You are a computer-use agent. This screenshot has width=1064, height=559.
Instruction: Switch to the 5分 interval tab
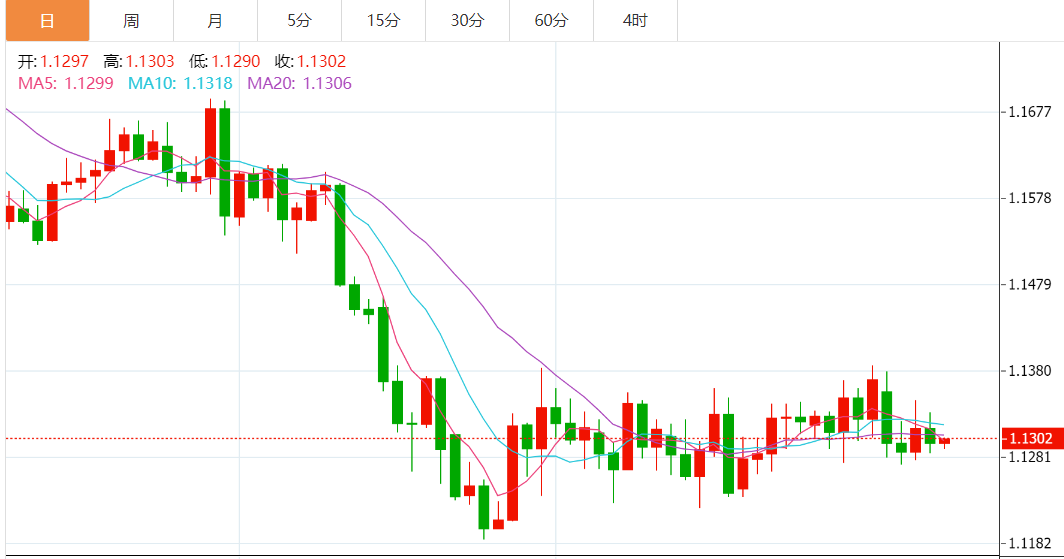pyautogui.click(x=299, y=20)
